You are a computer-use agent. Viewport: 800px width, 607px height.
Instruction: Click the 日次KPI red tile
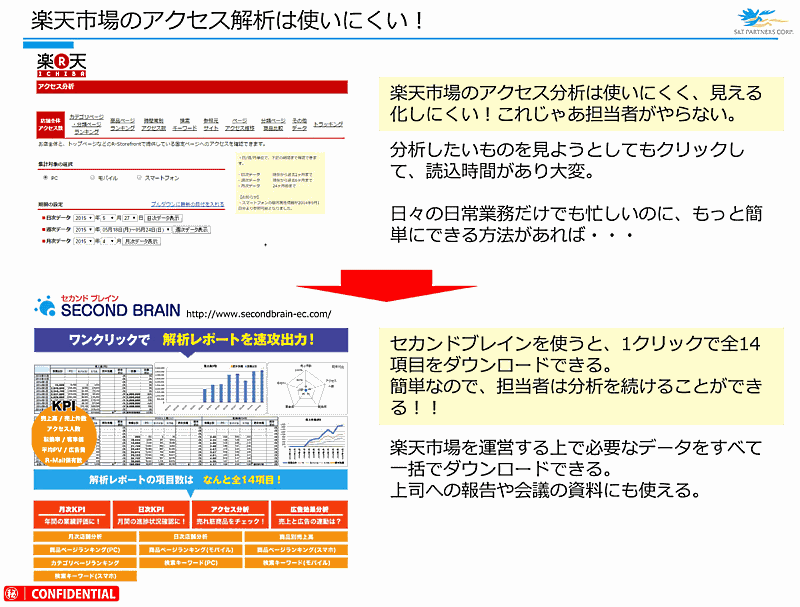(151, 514)
